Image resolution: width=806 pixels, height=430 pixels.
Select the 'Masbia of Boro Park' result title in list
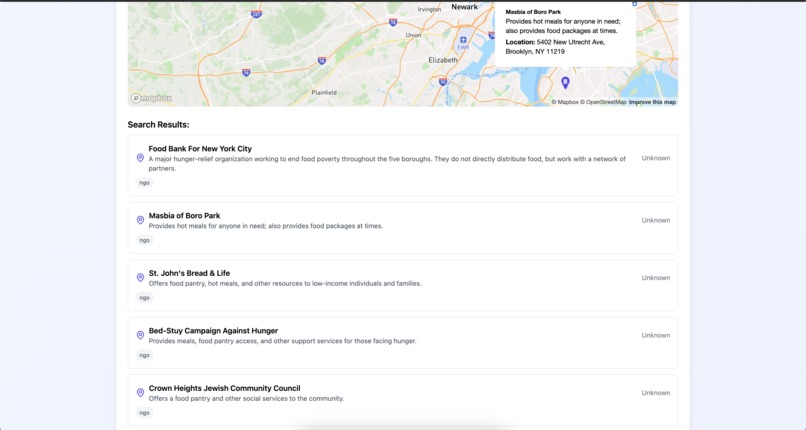tap(185, 216)
